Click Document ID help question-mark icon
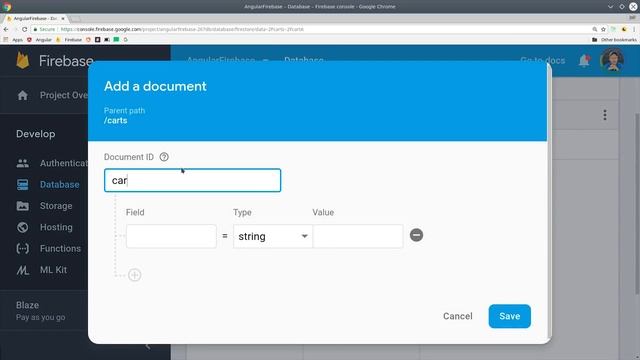 tap(164, 157)
